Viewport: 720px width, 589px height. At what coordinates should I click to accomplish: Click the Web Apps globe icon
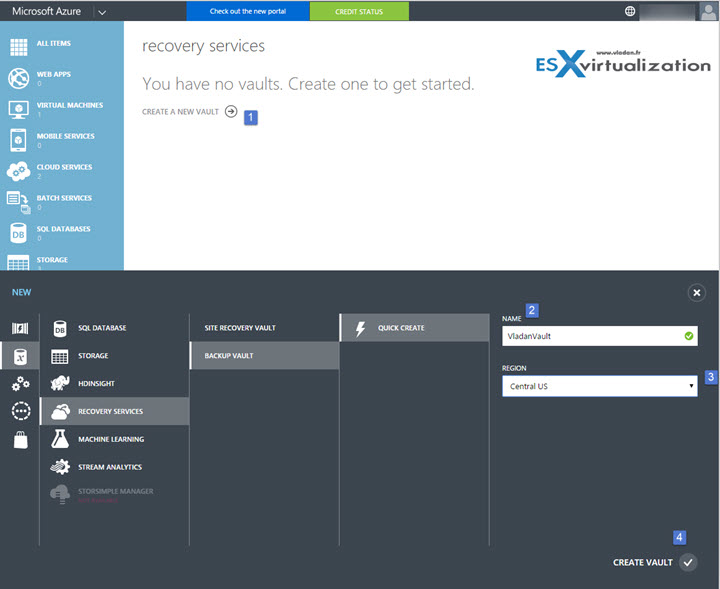18,78
